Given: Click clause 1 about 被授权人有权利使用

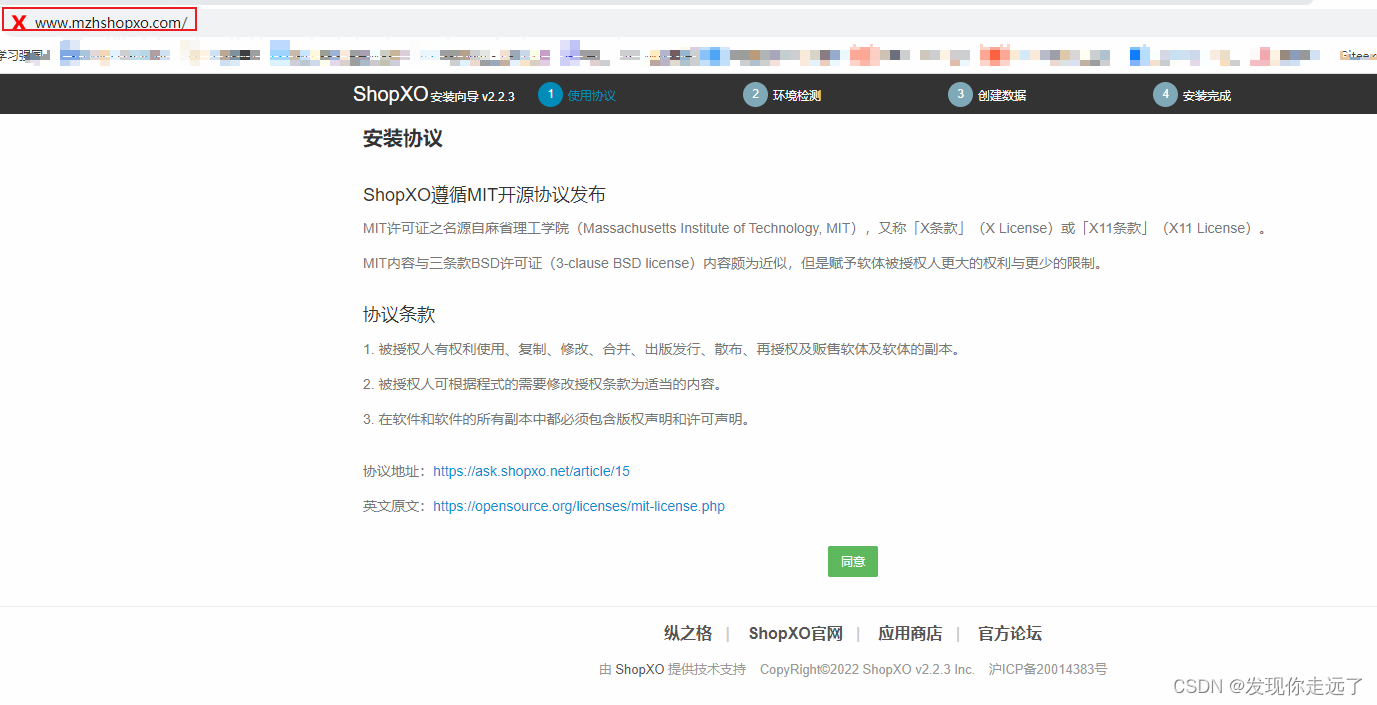Looking at the screenshot, I should click(662, 350).
